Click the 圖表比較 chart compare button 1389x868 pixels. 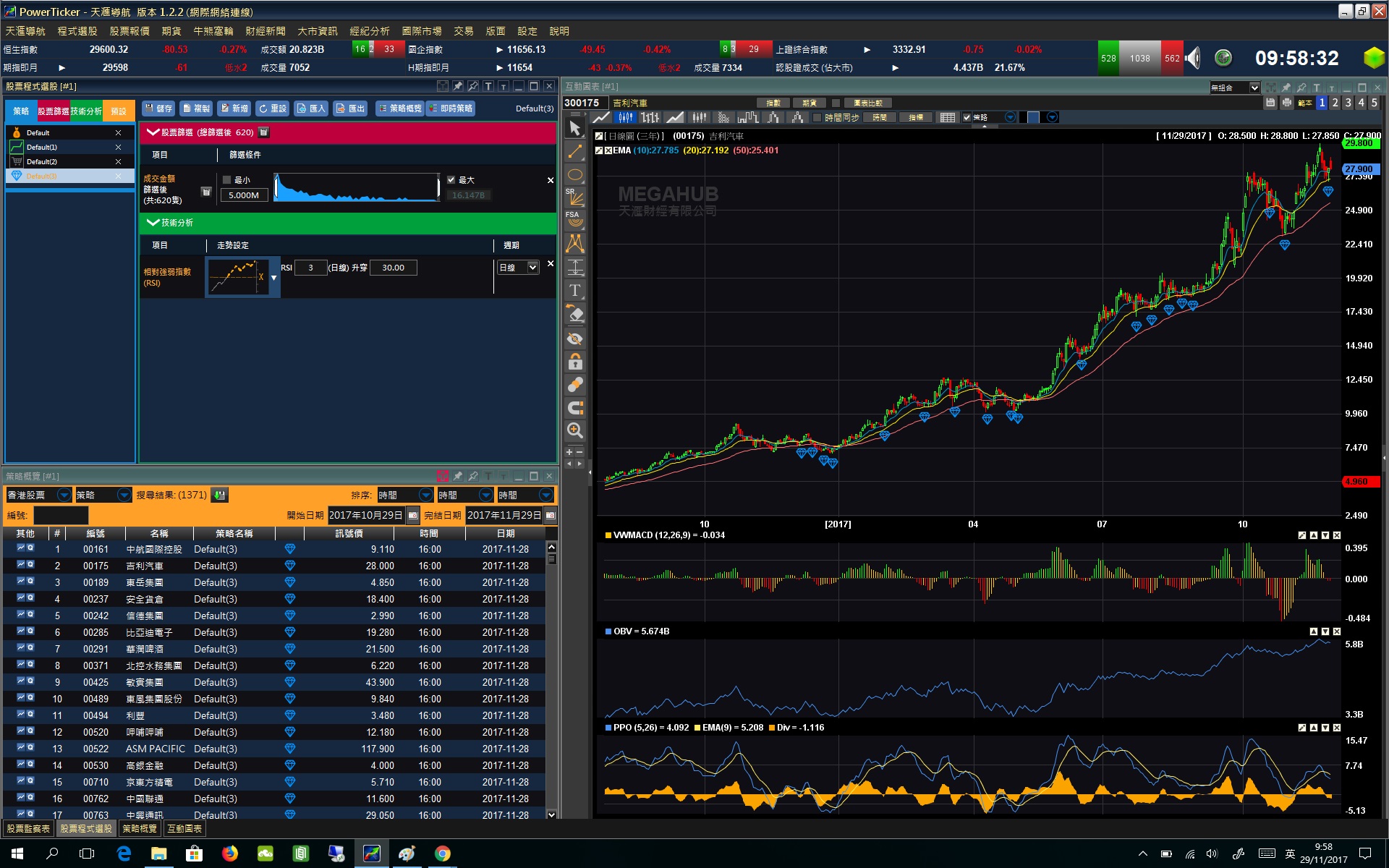(x=868, y=103)
